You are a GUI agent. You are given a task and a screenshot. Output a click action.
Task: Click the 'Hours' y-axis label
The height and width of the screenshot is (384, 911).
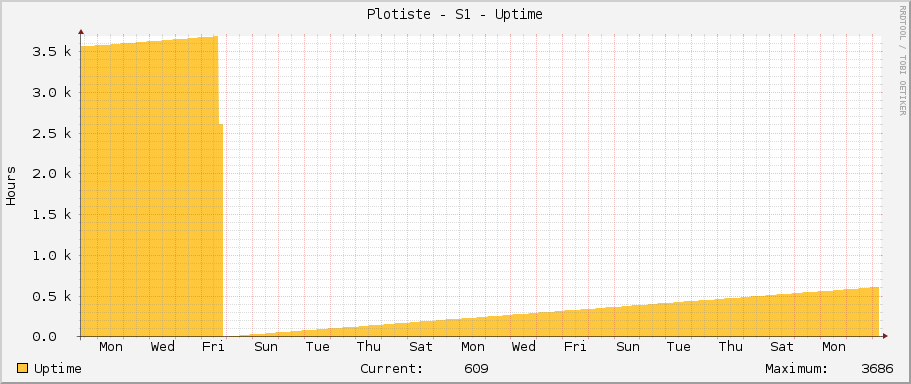coord(12,186)
